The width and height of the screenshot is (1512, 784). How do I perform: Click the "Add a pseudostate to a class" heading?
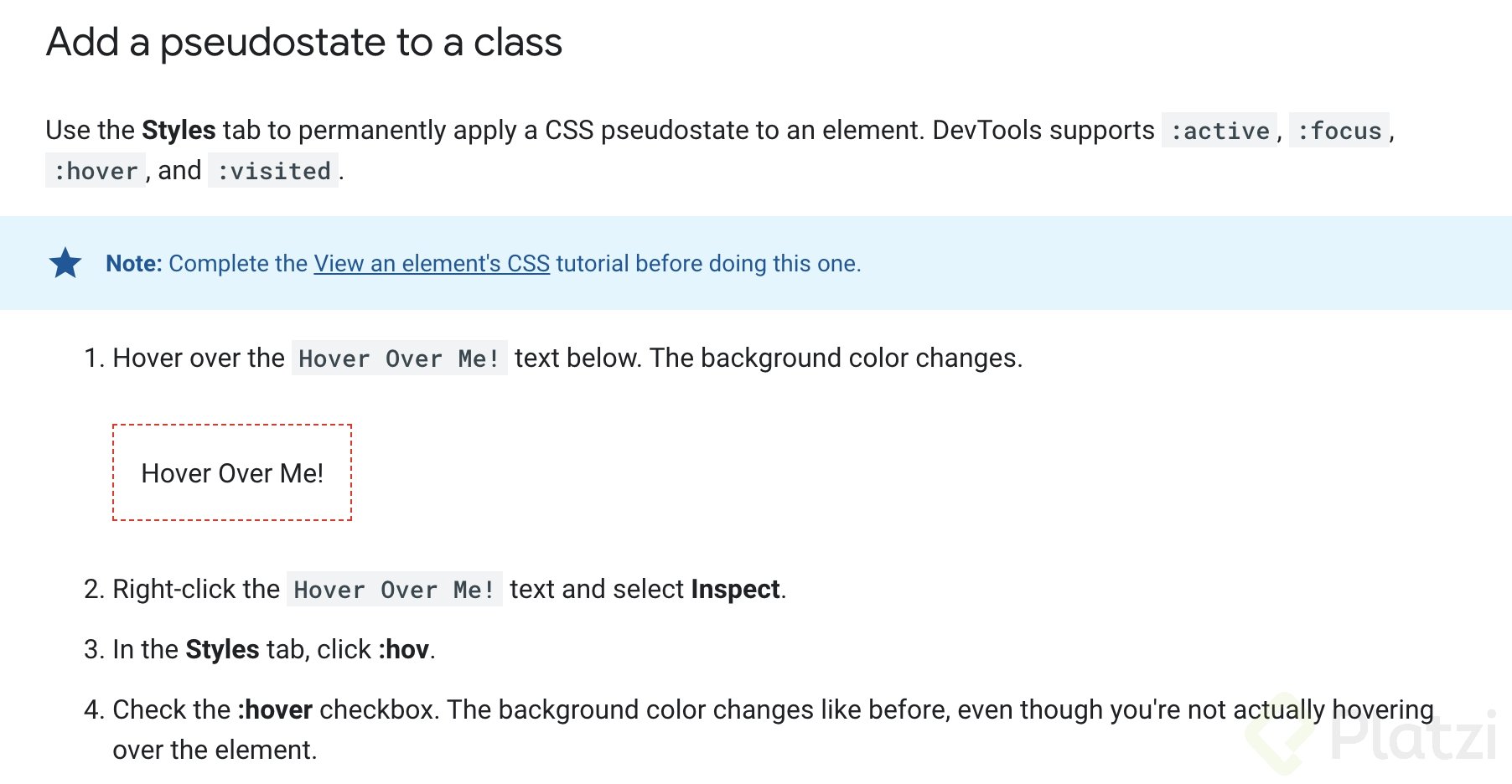pos(304,42)
